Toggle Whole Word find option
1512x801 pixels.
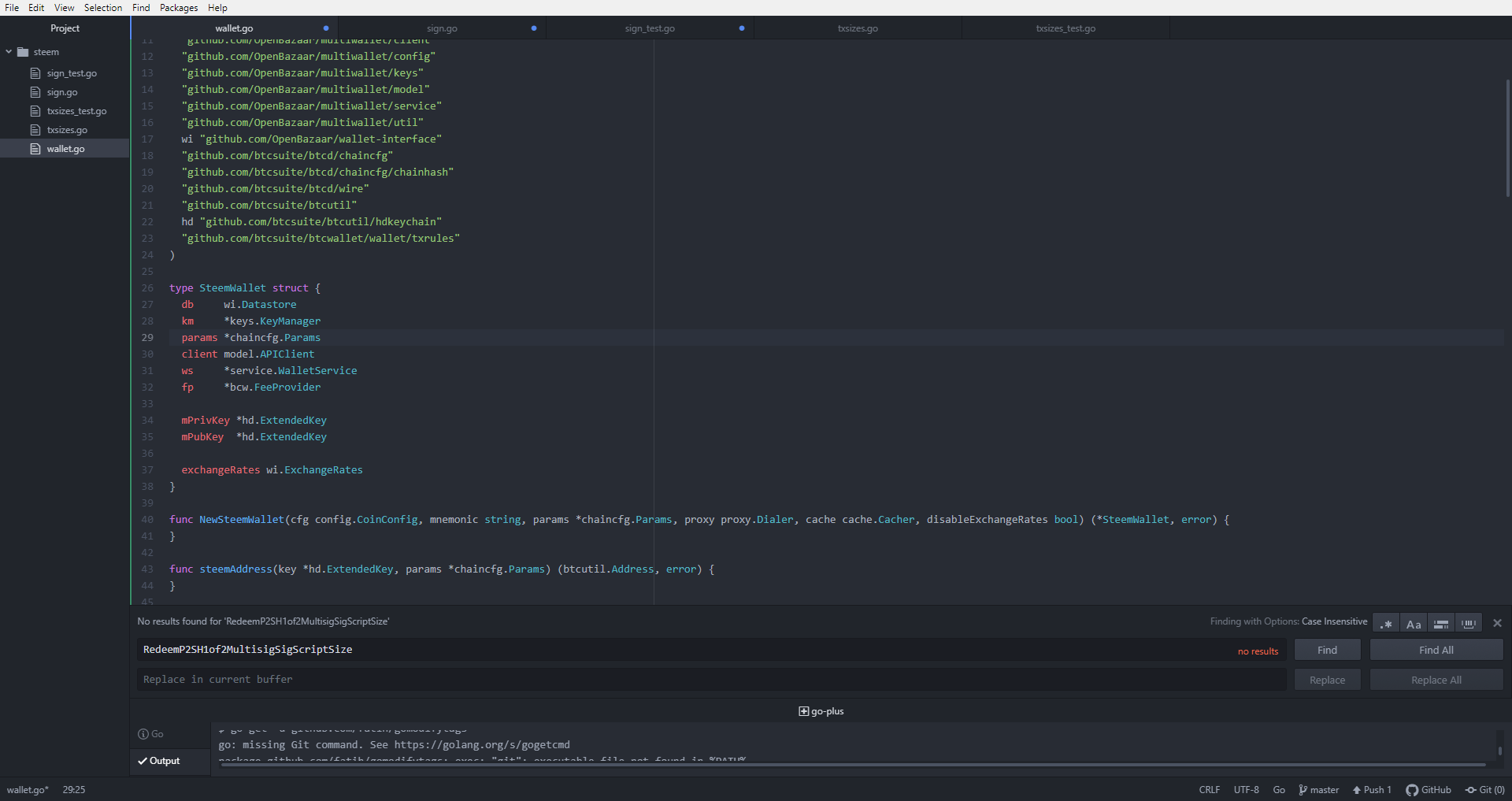point(1469,623)
